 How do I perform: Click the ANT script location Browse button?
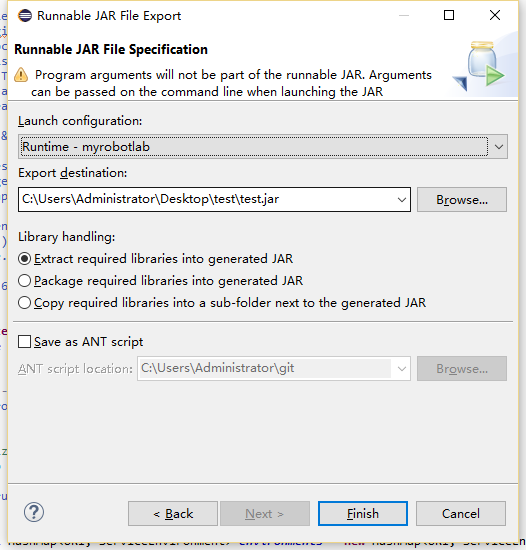[x=462, y=369]
